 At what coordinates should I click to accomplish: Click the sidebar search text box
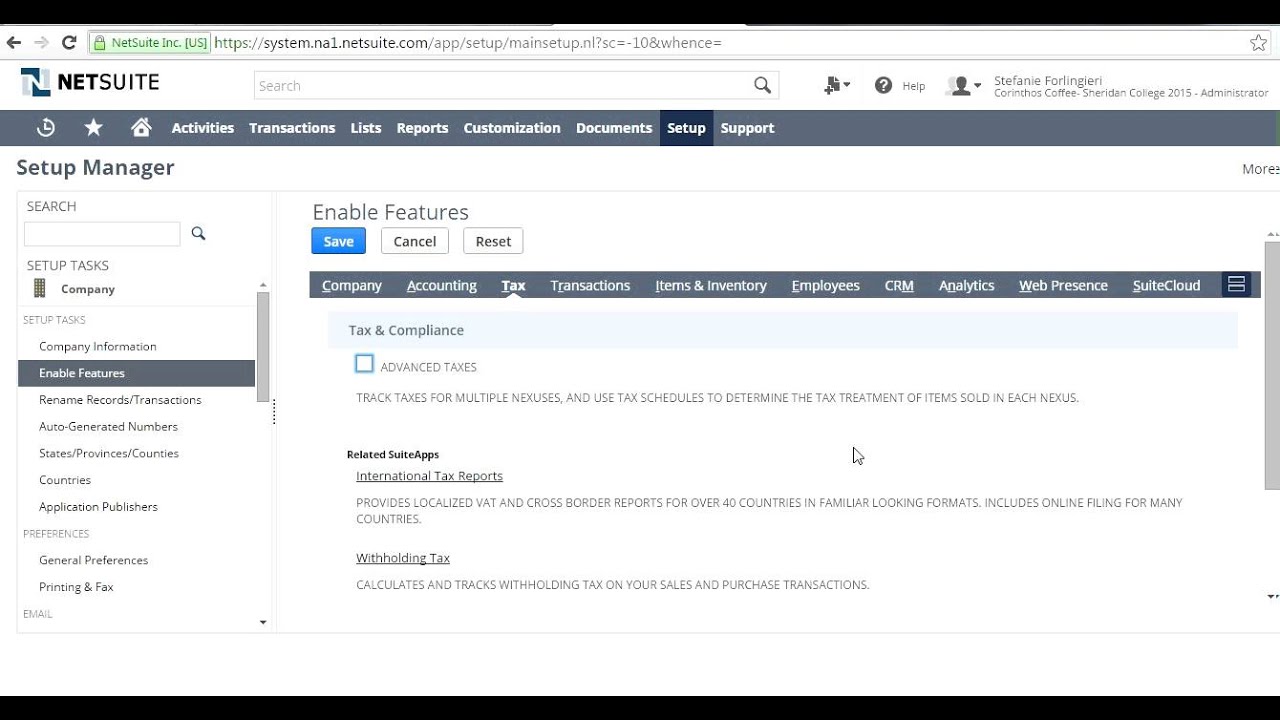pyautogui.click(x=102, y=234)
